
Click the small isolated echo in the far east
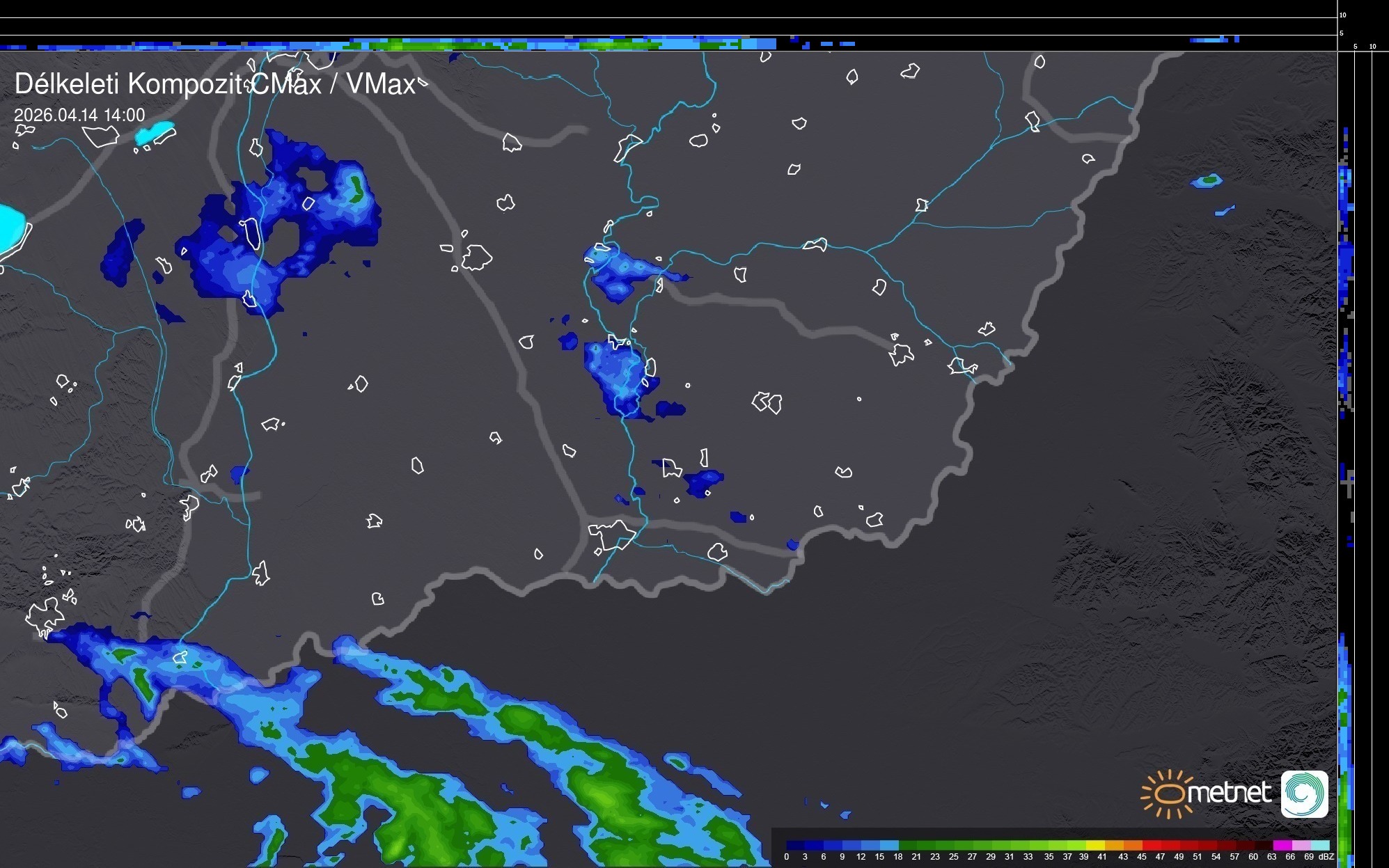click(x=1207, y=182)
